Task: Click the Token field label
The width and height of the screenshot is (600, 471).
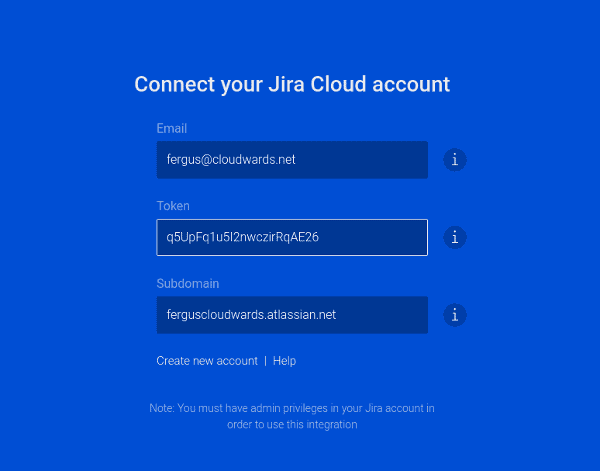Action: coord(173,206)
